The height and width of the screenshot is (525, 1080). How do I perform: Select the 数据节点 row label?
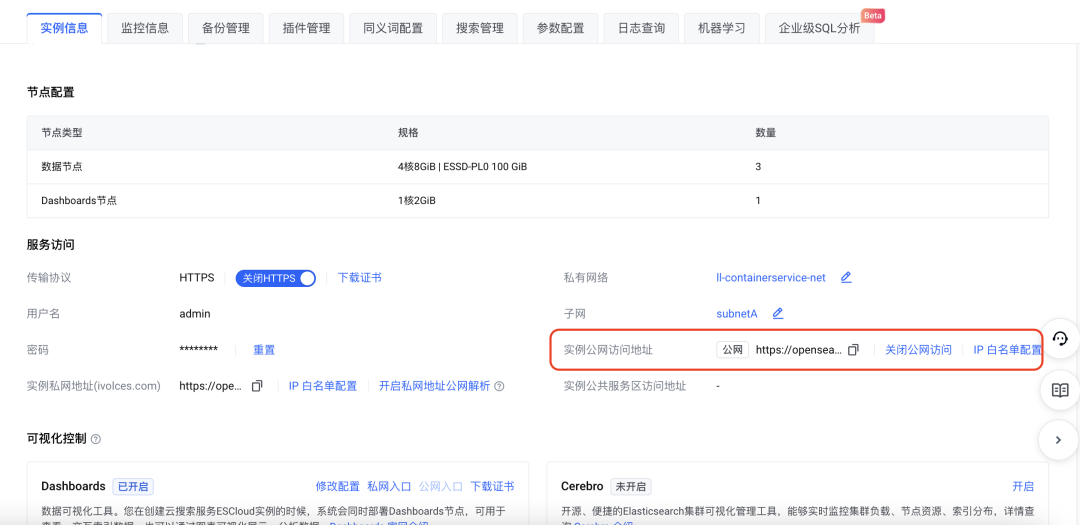(x=62, y=167)
